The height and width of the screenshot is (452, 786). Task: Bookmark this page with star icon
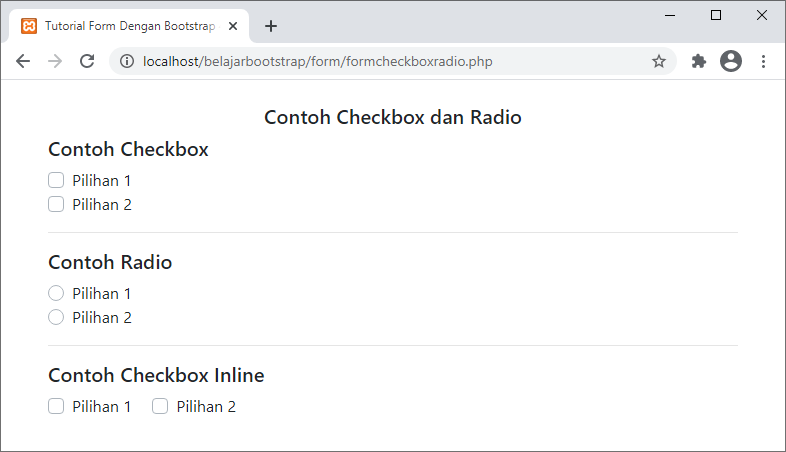pos(658,61)
